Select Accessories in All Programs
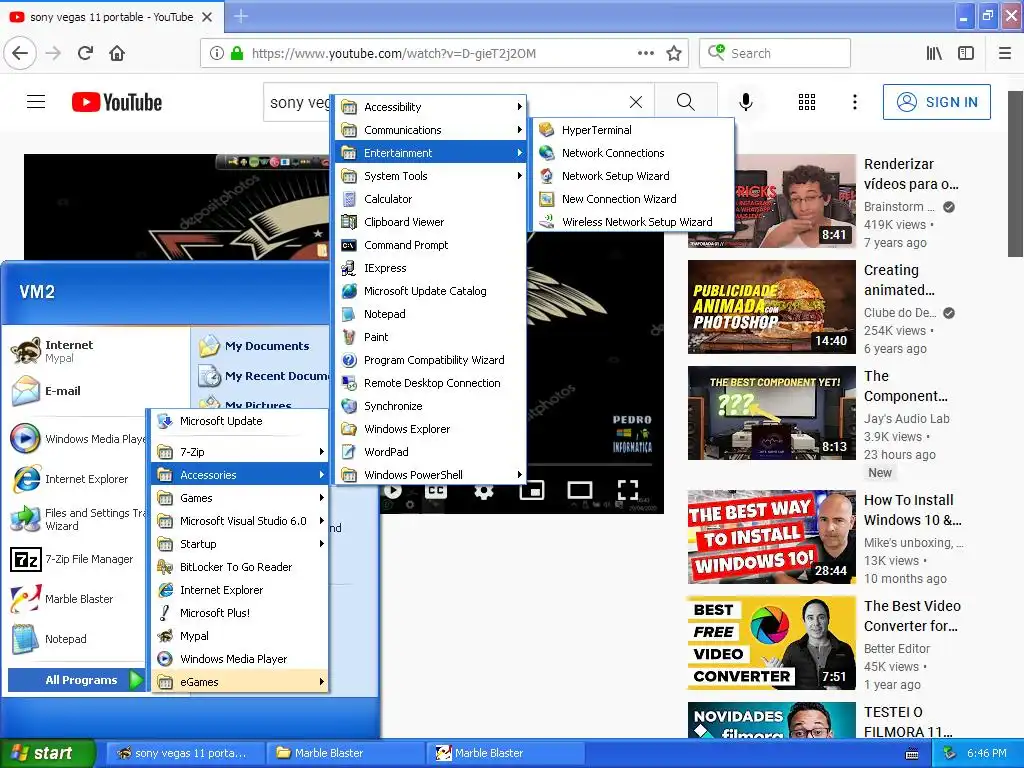 coord(240,475)
